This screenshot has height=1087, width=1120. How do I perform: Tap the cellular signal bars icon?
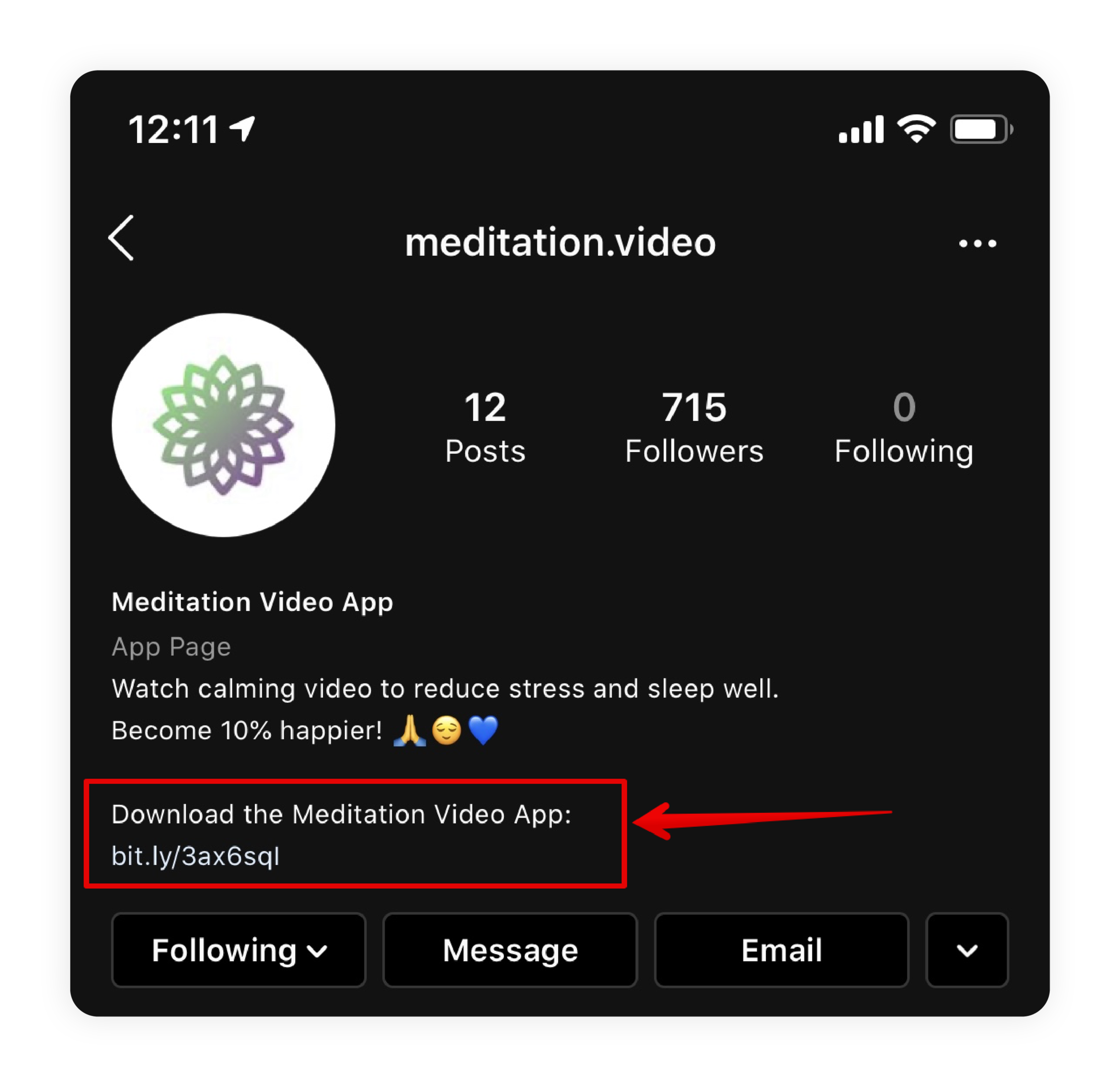[861, 130]
